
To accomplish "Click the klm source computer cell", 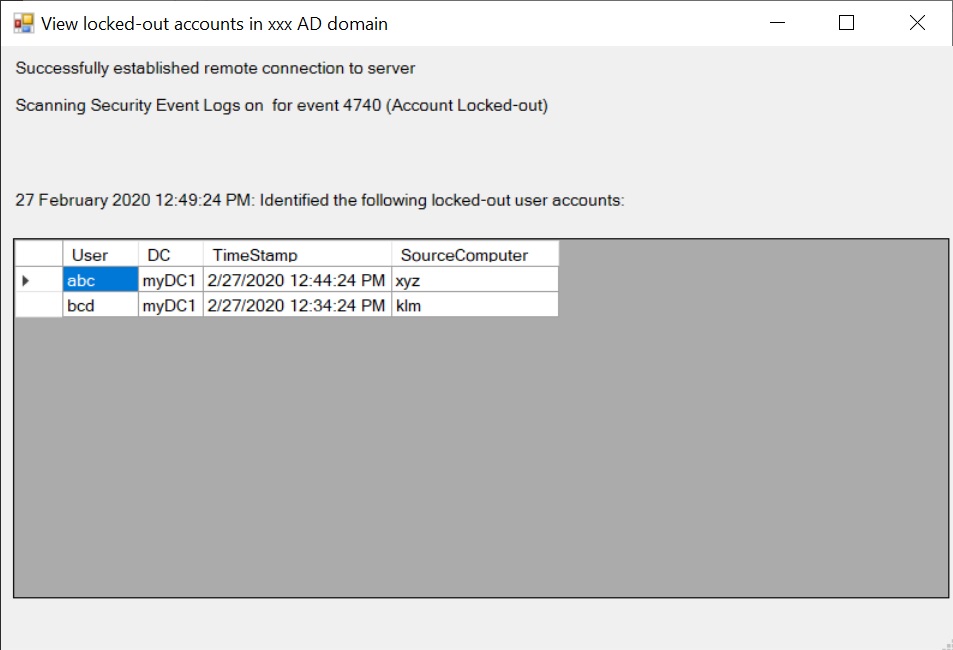I will click(x=475, y=305).
